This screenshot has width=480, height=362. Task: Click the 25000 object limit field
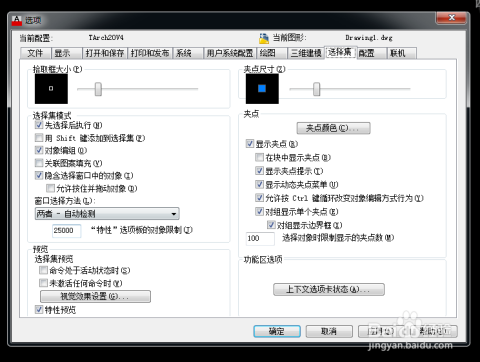point(67,230)
